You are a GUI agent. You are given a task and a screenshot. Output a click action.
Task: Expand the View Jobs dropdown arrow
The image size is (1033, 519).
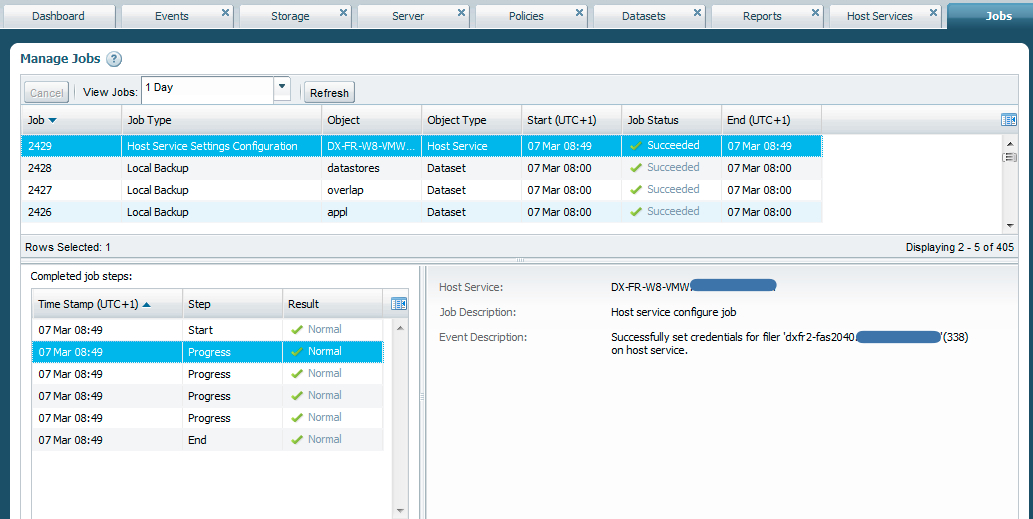pos(282,89)
